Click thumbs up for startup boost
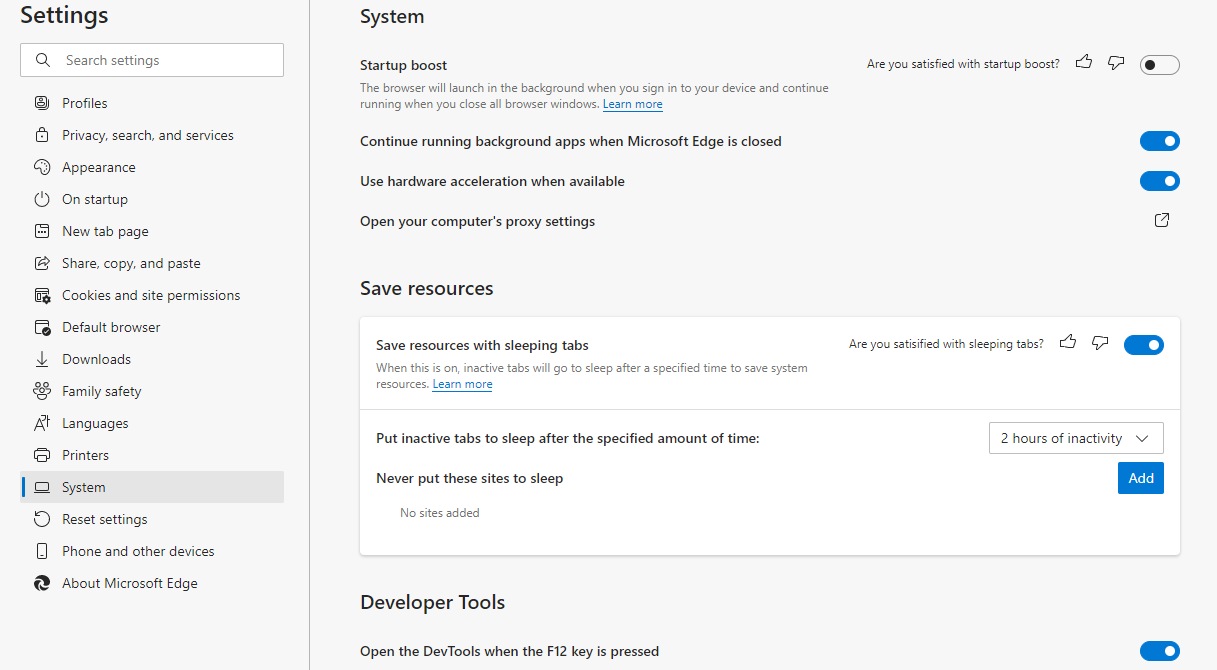1217x670 pixels. tap(1084, 63)
